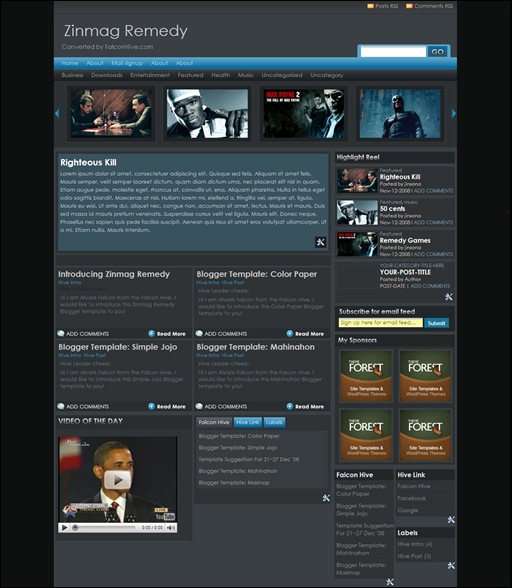Viewport: 512px width, 588px height.
Task: Click the Submit email feed button
Action: (436, 323)
